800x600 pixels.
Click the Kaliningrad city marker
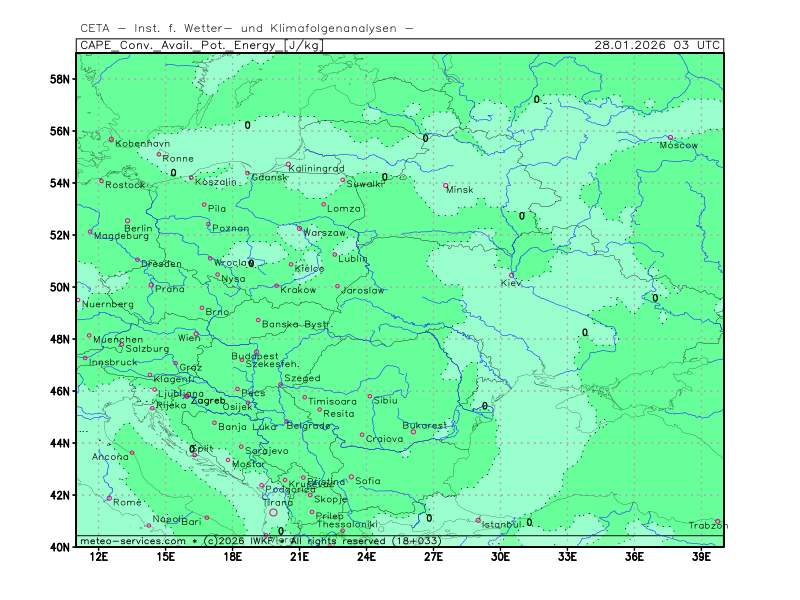[x=288, y=165]
